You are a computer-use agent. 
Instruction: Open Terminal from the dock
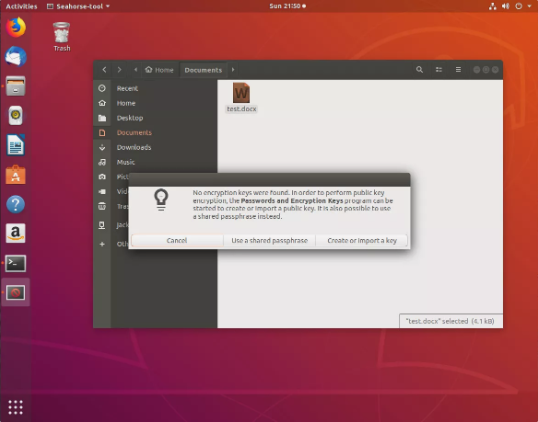point(16,263)
